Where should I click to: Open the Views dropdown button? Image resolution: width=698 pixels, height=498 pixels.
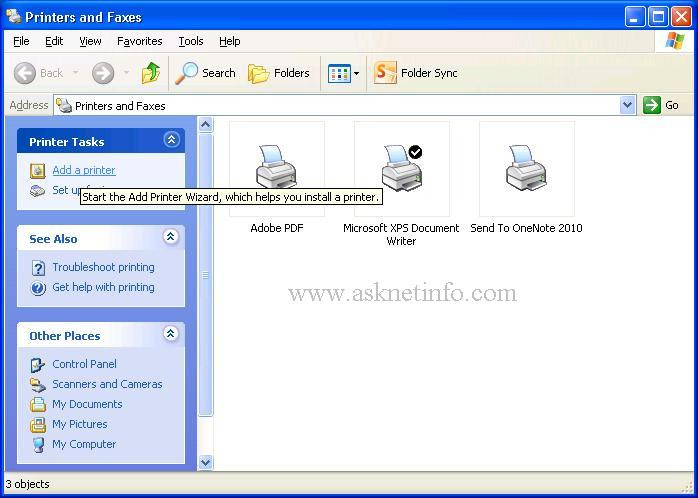[343, 73]
